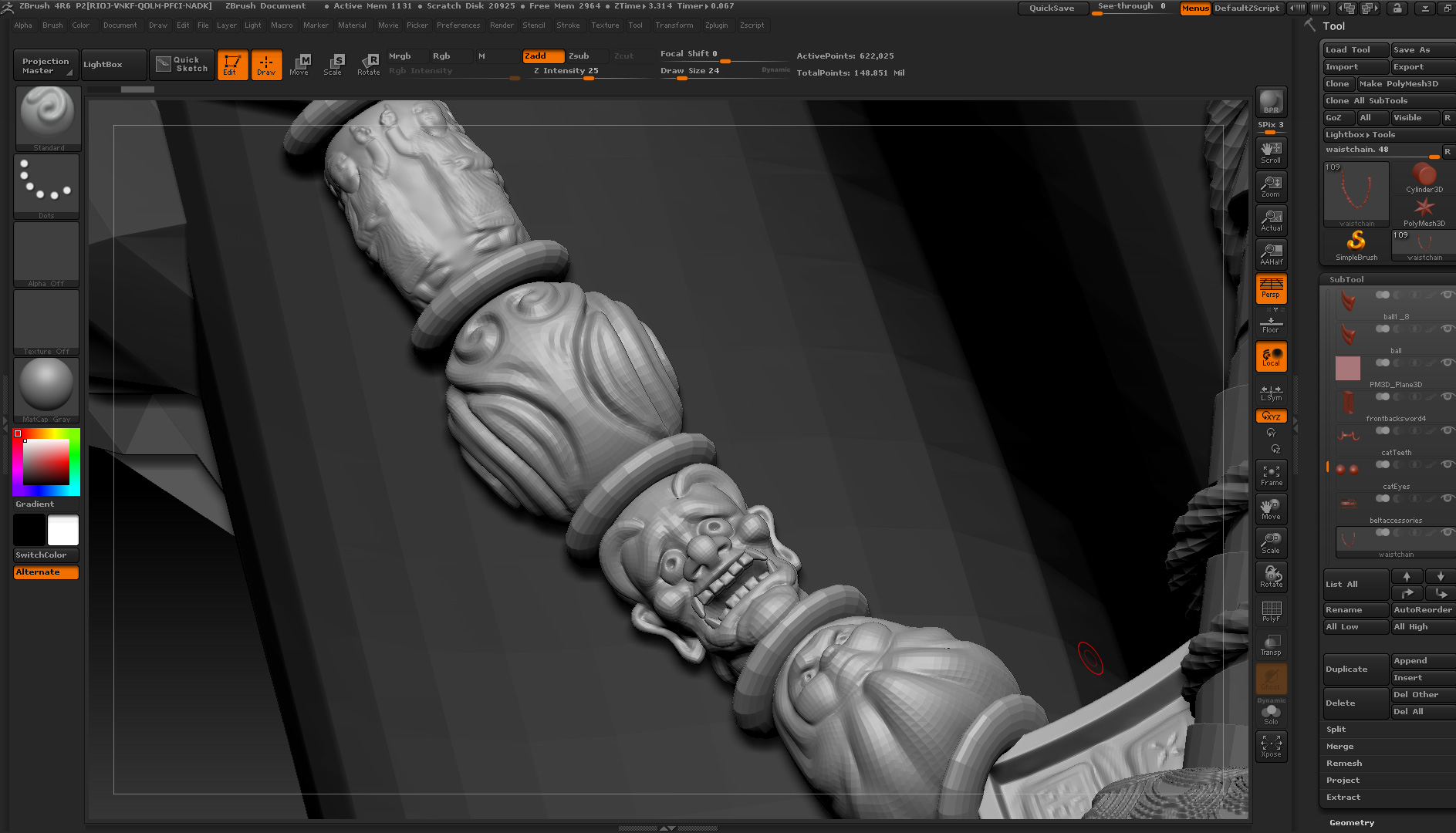Set canvas to Actual size
This screenshot has width=1456, height=833.
point(1271,220)
